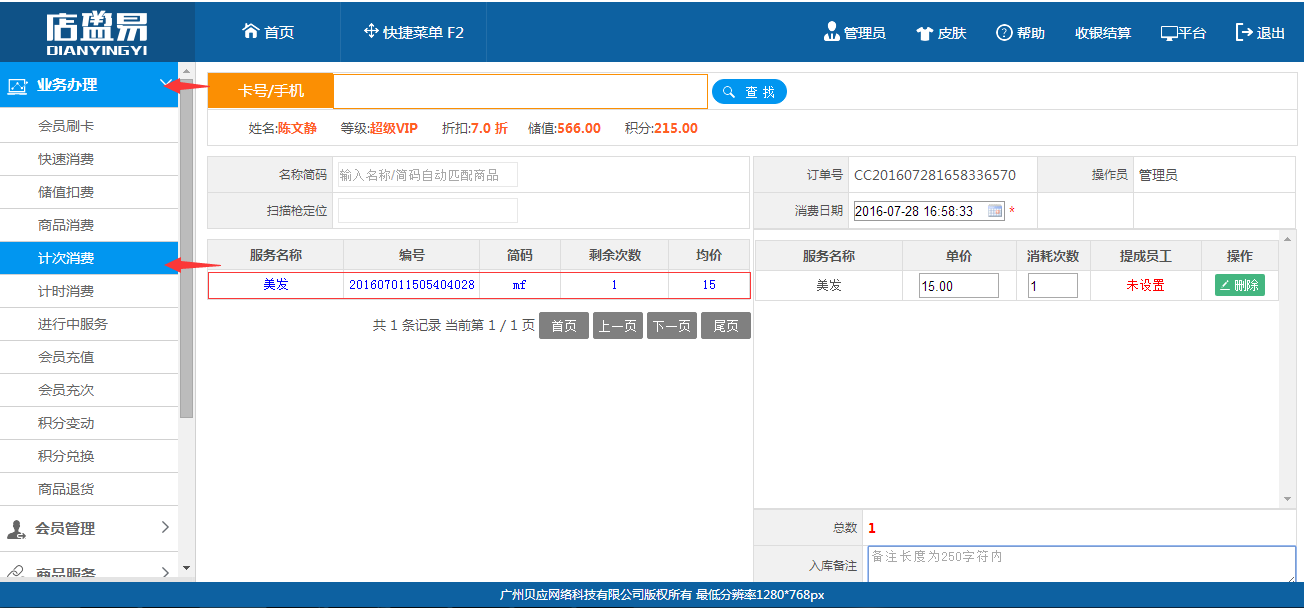1304x608 pixels.
Task: Click the sidebar scroll down arrow
Action: click(x=186, y=568)
